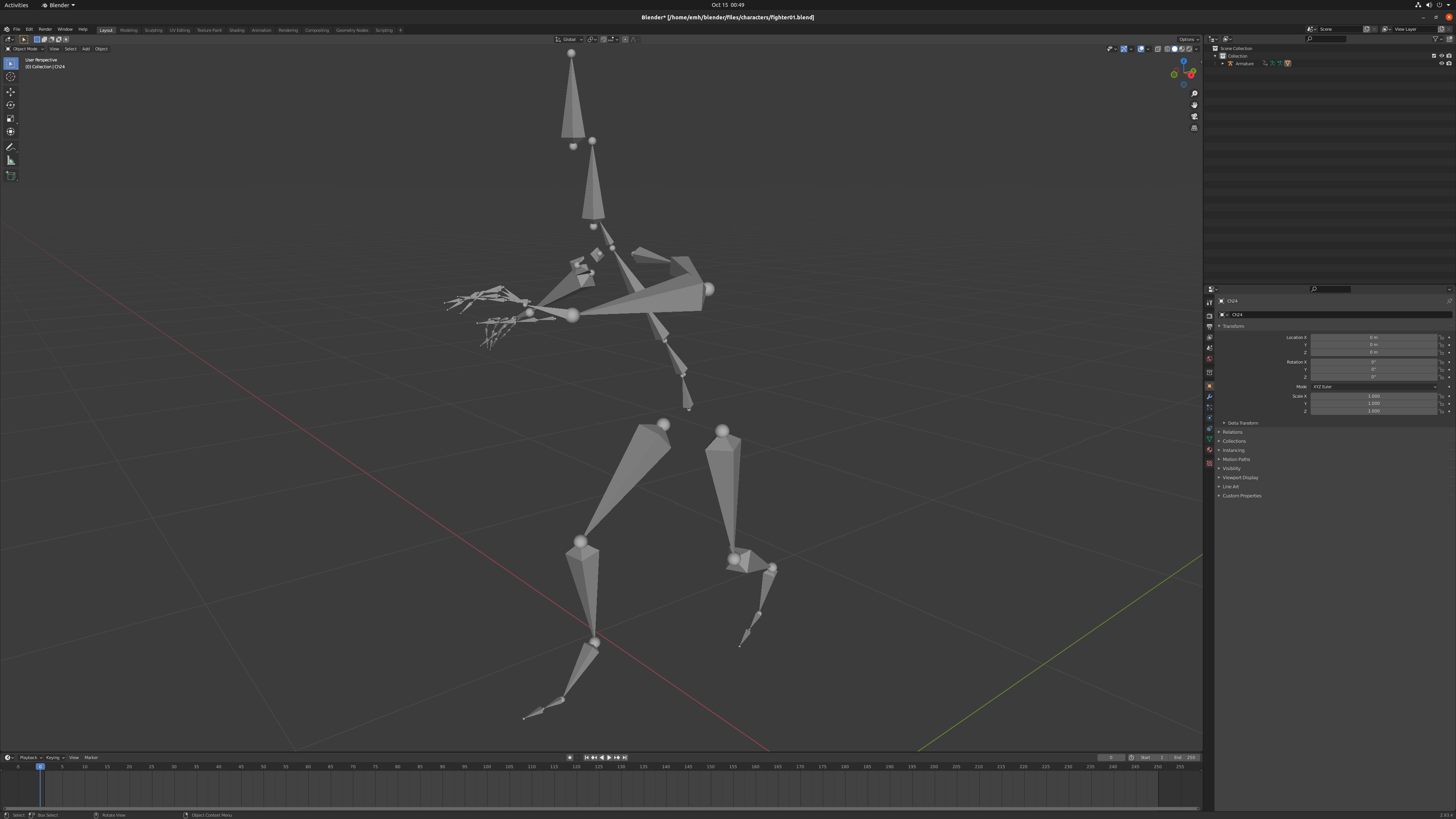Expand the Delta Transform subpanel

[1242, 424]
